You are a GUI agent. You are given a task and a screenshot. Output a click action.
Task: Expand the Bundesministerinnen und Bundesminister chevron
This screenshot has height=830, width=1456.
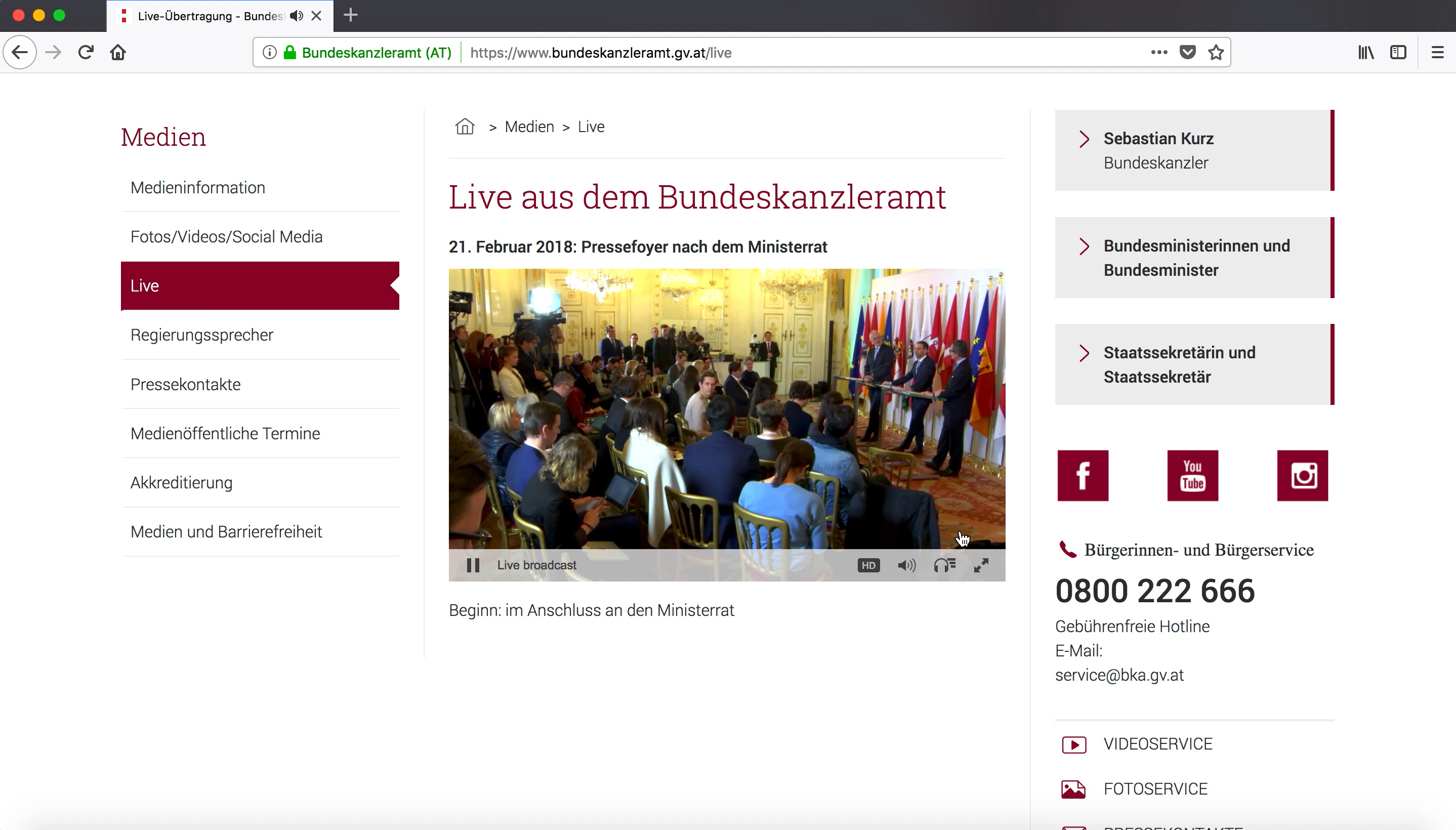point(1084,246)
